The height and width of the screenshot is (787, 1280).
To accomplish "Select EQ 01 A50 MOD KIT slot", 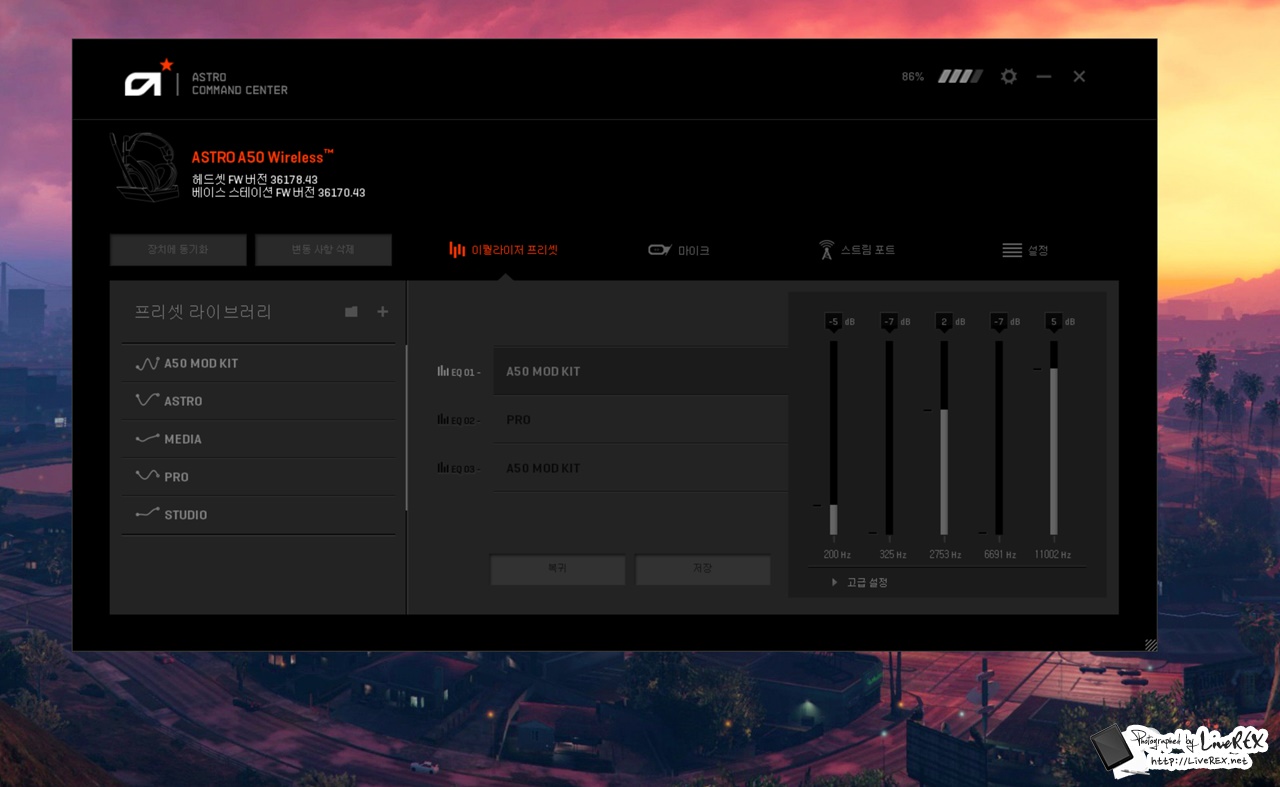I will point(640,371).
